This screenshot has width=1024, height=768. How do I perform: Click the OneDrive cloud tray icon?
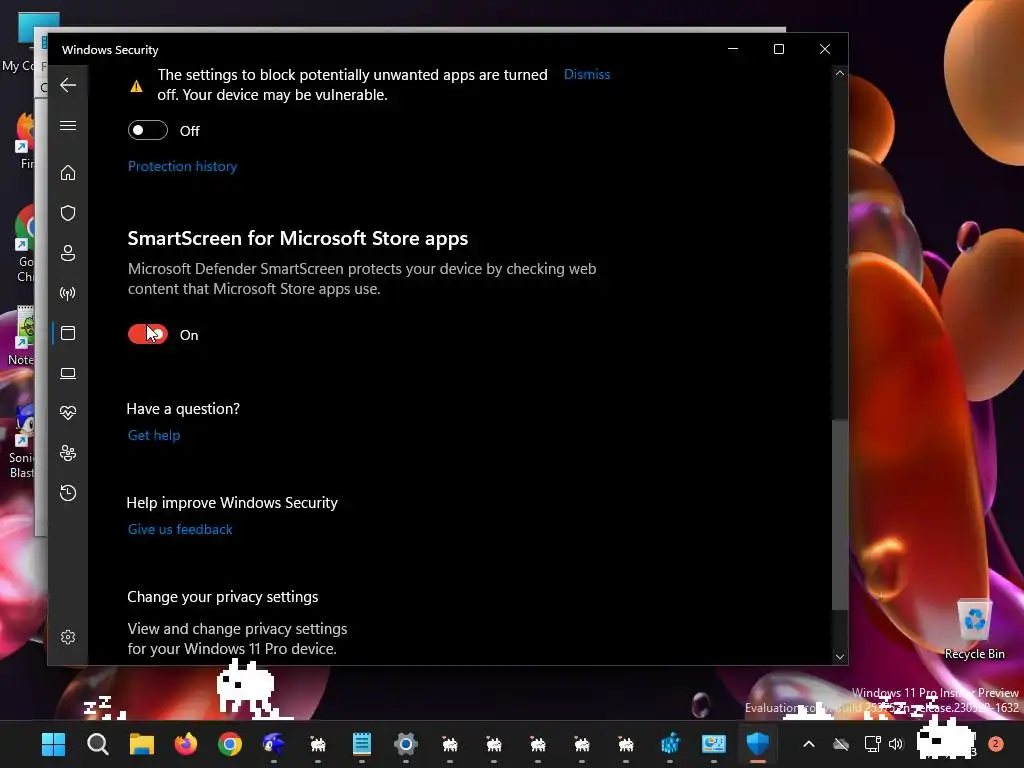click(841, 744)
